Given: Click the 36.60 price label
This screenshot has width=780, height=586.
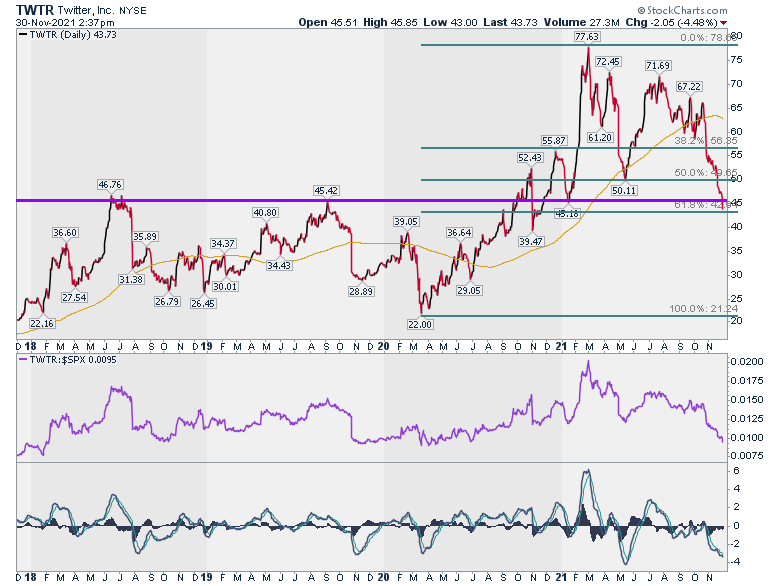Looking at the screenshot, I should point(65,233).
